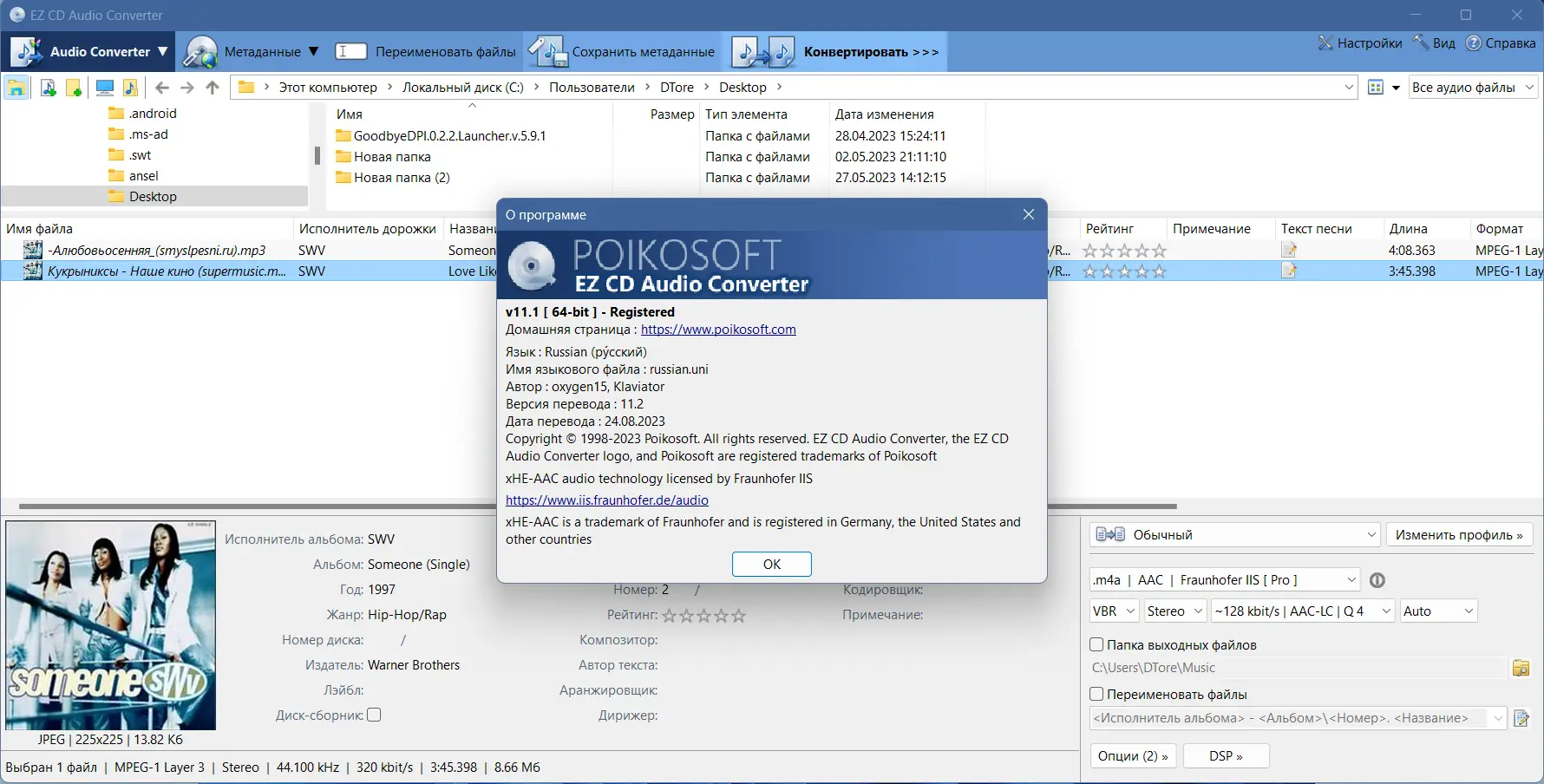Viewport: 1544px width, 784px height.
Task: Open the Auto sample rate dropdown
Action: tap(1438, 611)
